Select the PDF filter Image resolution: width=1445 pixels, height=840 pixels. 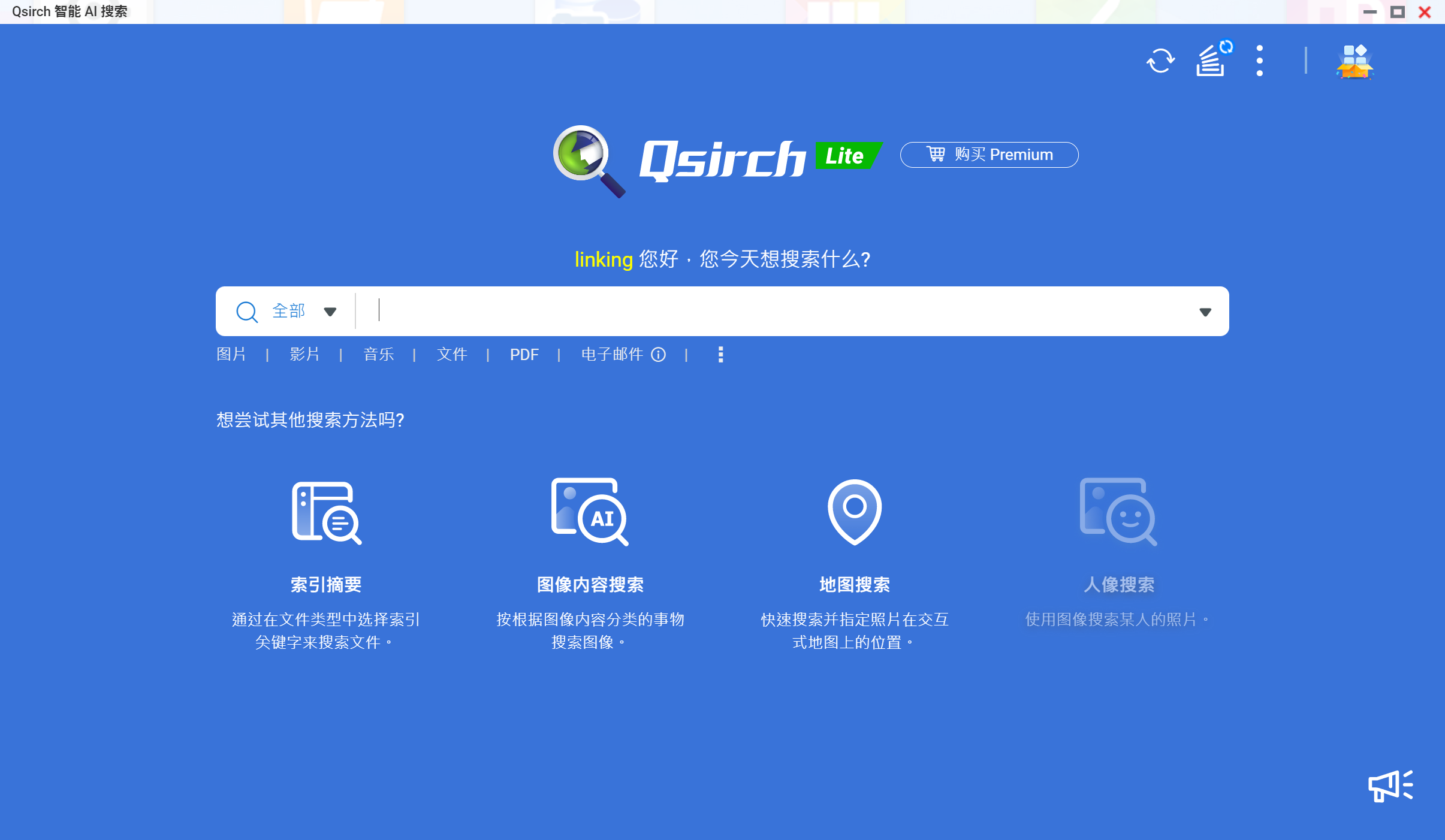pos(524,355)
